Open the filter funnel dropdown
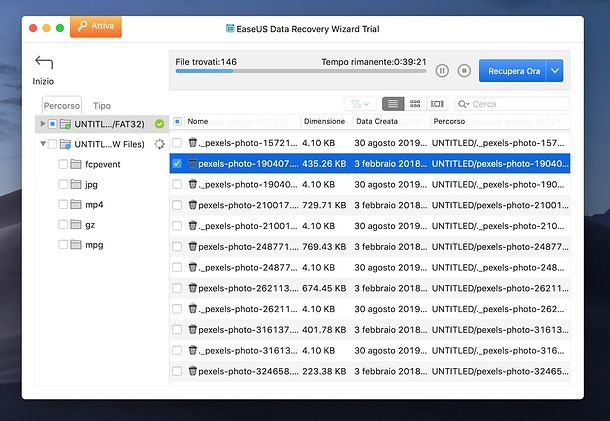 pos(359,104)
